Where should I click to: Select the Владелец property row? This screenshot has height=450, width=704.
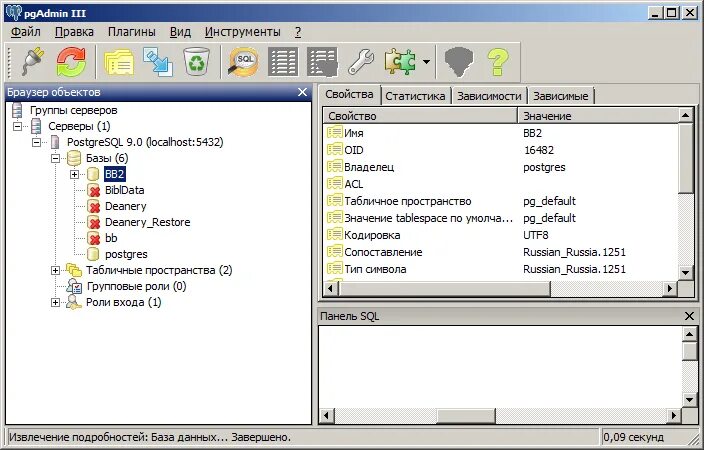point(500,167)
